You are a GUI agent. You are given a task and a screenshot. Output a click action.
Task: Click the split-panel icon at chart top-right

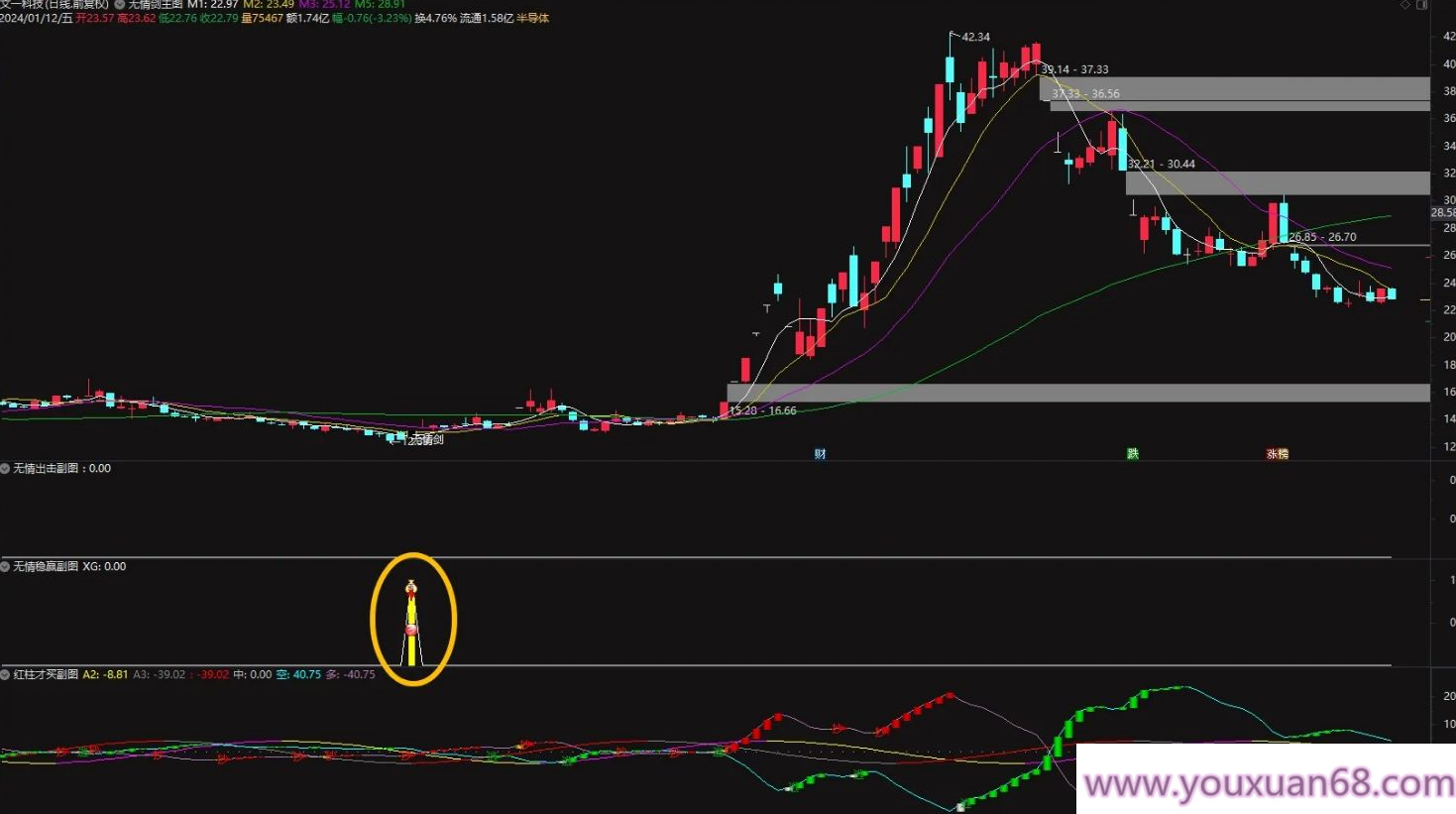[1421, 5]
